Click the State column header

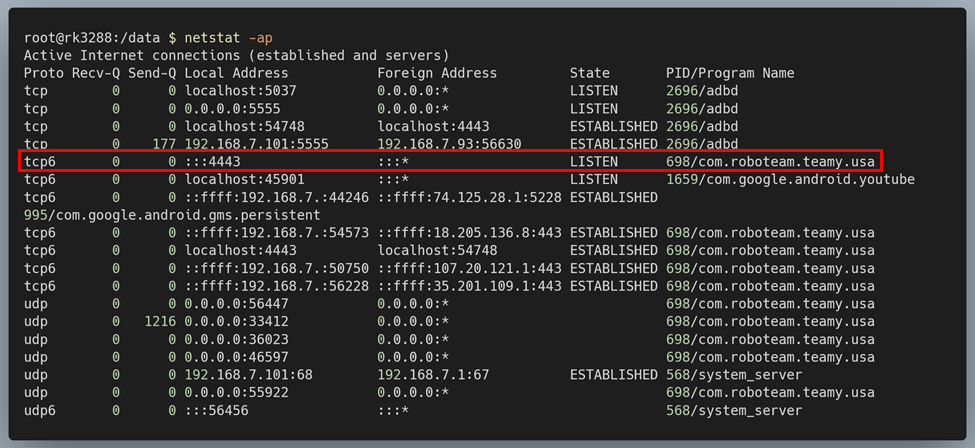click(590, 73)
